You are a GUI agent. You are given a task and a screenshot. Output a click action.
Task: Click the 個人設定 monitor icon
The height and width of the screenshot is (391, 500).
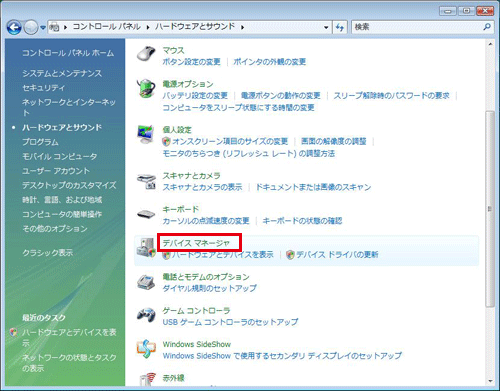tap(146, 134)
